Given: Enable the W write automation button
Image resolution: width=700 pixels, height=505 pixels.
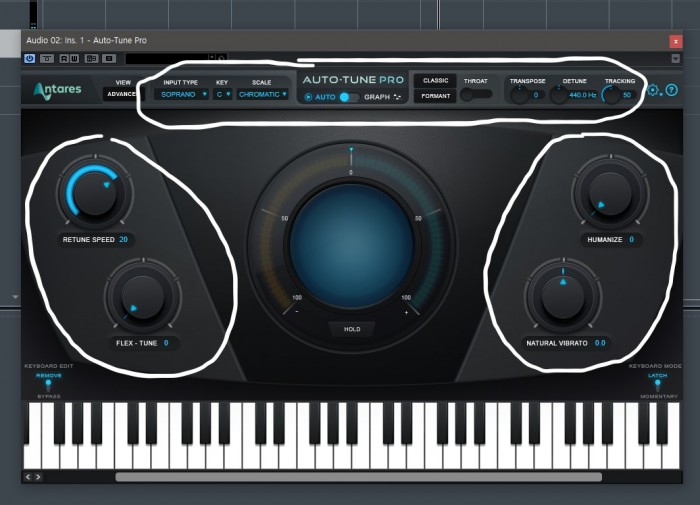Looking at the screenshot, I should pos(74,58).
